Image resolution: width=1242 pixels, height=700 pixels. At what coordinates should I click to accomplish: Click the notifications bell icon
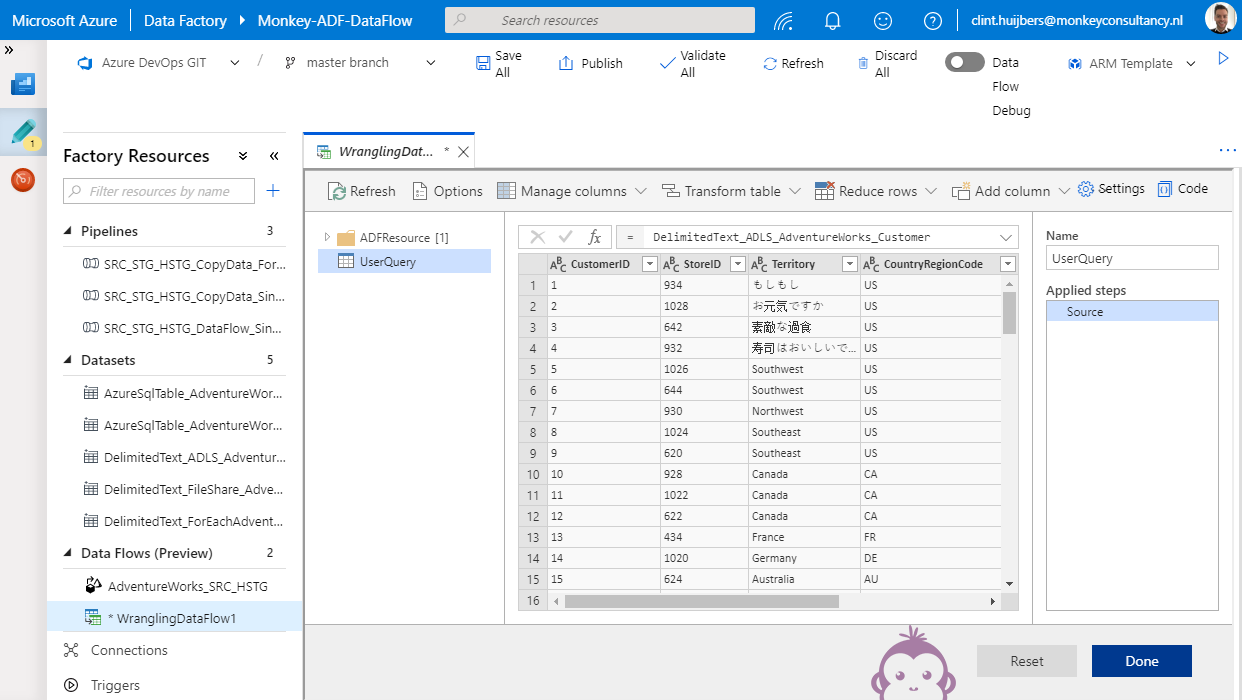click(x=832, y=20)
